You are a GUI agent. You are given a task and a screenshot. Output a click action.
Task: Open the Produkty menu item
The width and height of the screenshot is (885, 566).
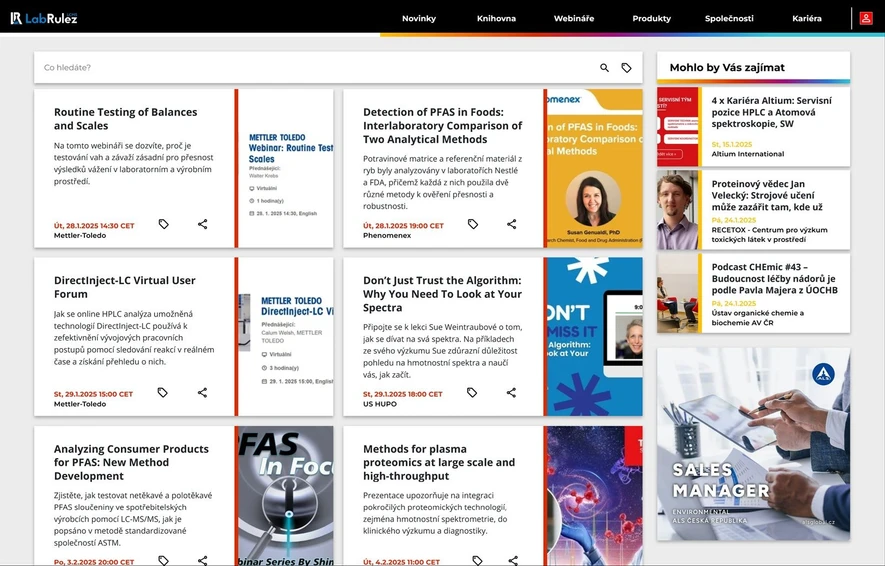pos(651,19)
